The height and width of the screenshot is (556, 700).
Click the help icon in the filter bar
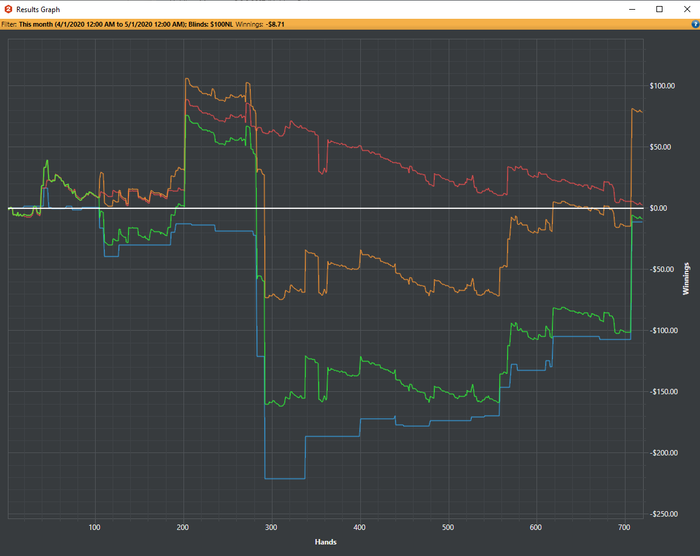point(696,25)
